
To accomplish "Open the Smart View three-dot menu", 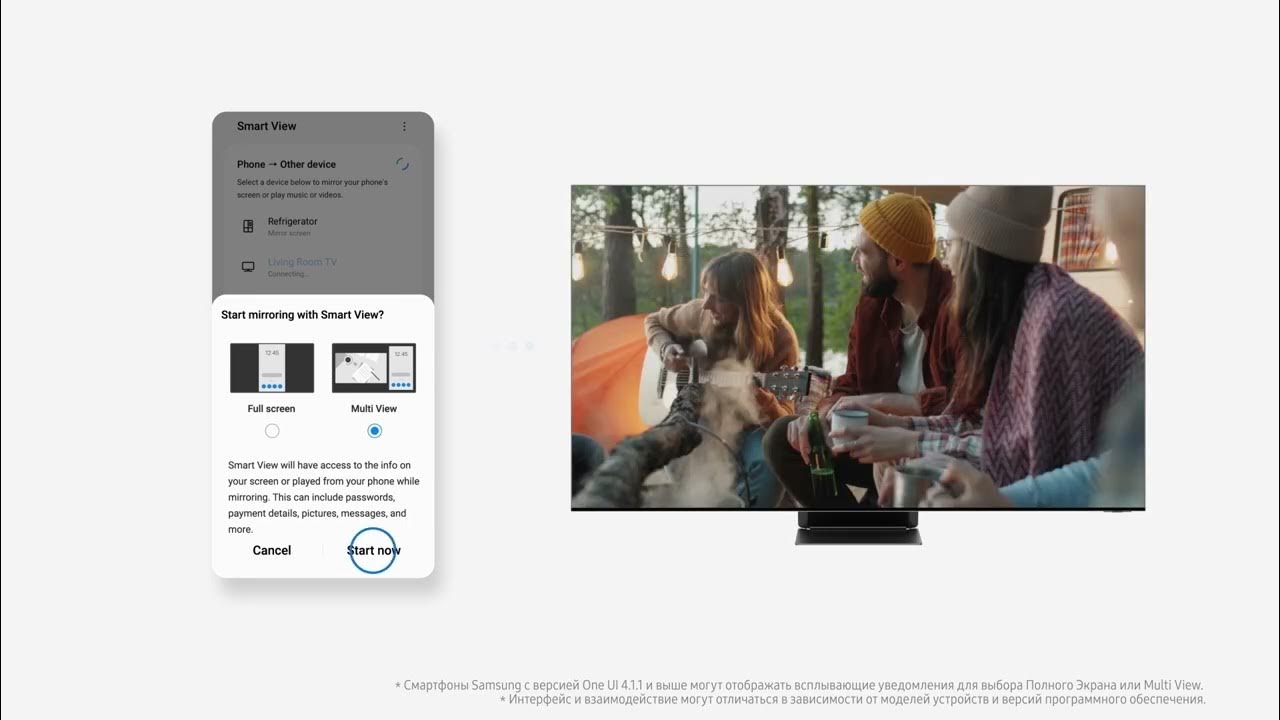I will click(x=404, y=126).
